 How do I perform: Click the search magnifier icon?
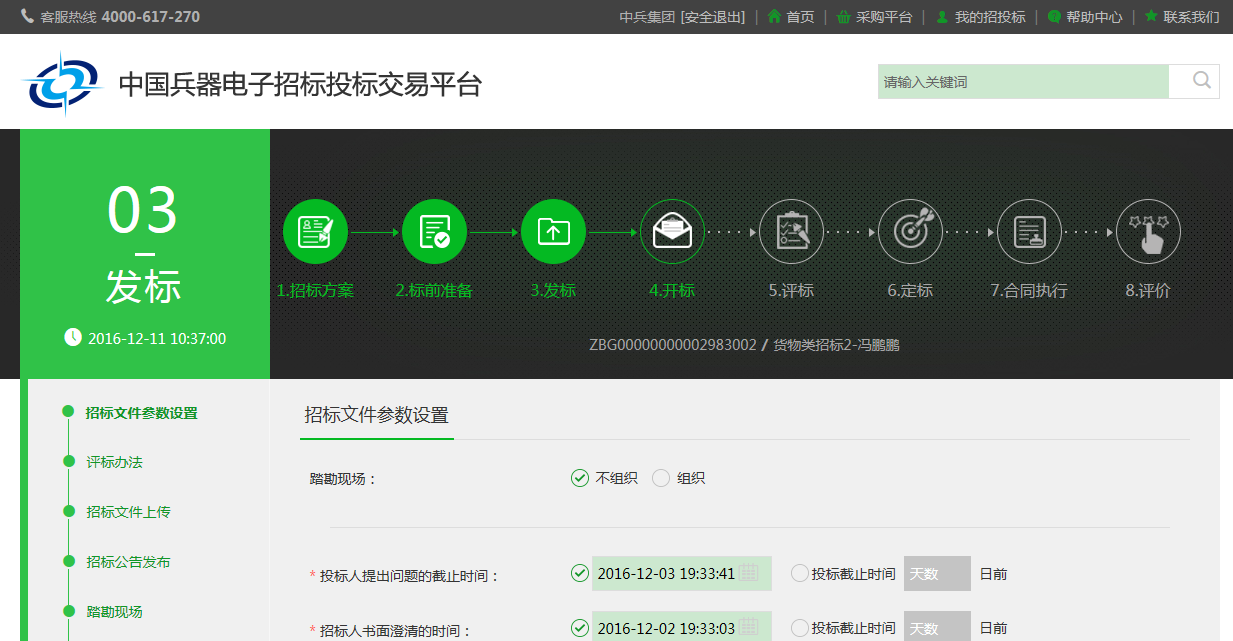[x=1199, y=81]
